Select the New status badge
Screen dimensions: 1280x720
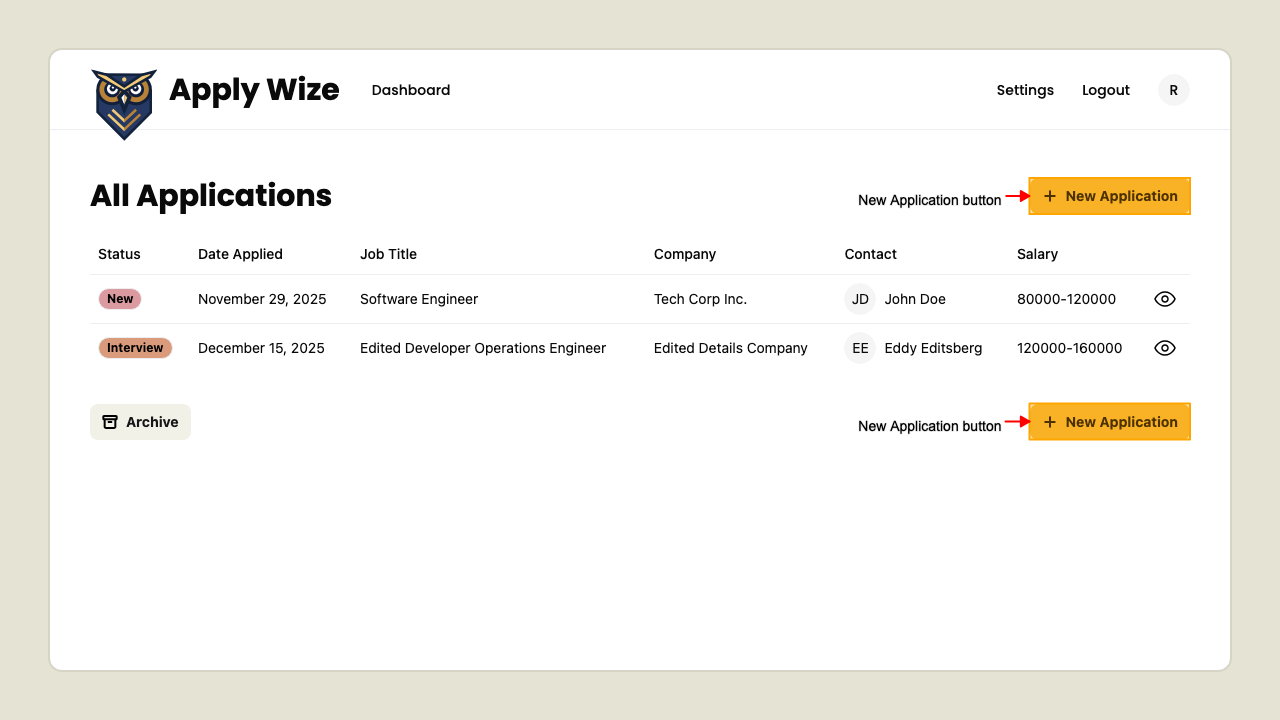click(x=119, y=298)
